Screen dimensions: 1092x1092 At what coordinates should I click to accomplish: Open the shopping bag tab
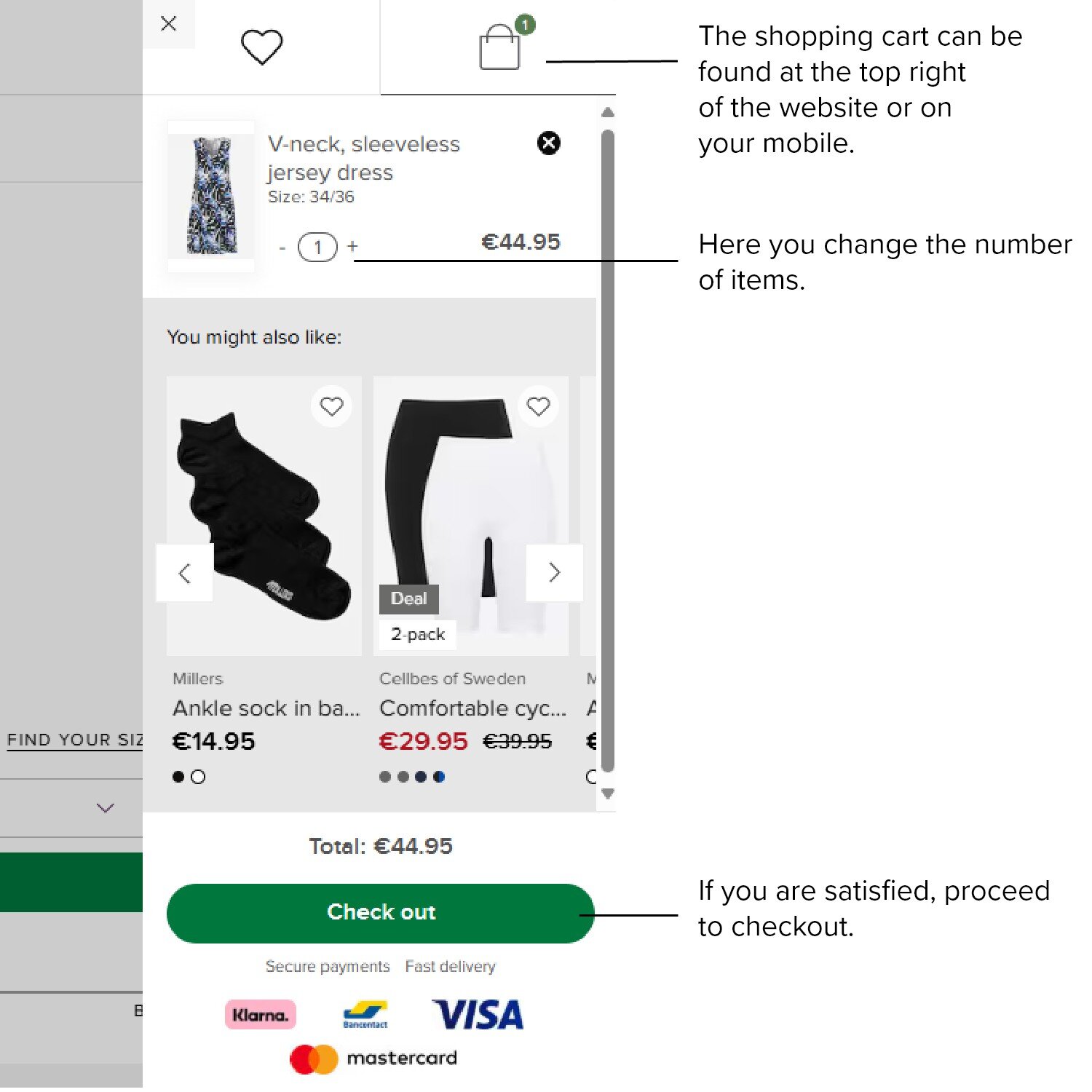[x=499, y=48]
